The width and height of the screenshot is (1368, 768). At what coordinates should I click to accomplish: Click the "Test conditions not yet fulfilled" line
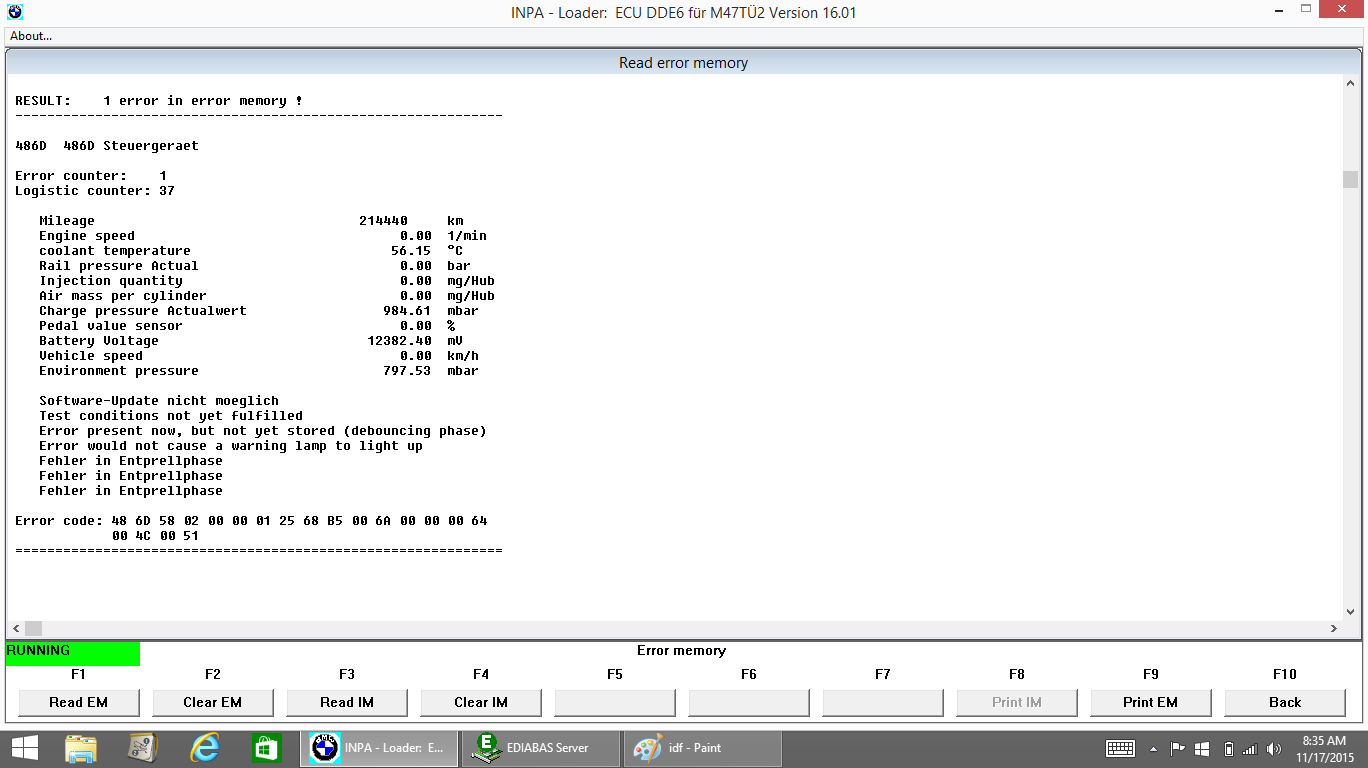pos(171,416)
